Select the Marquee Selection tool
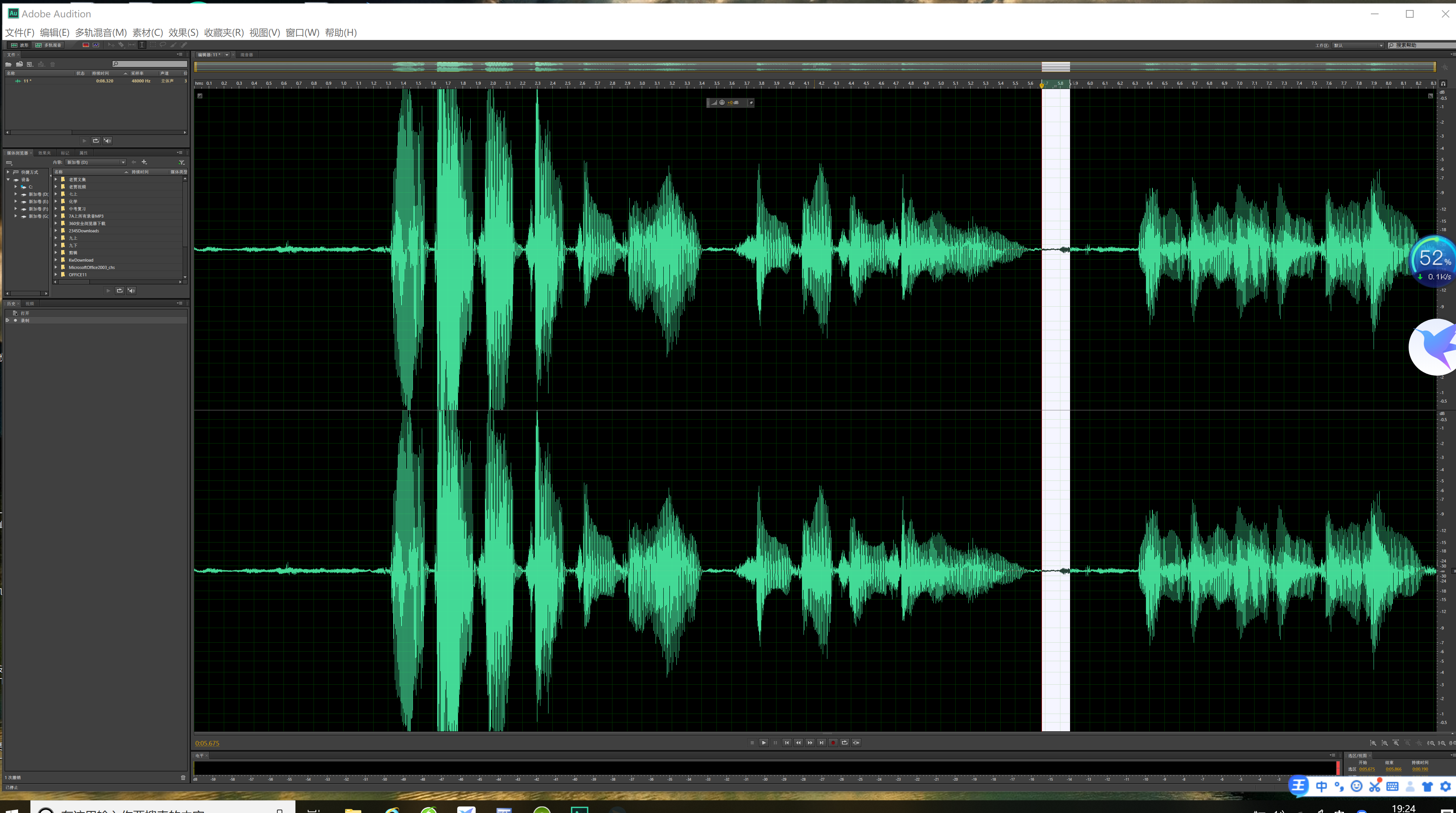 click(x=153, y=45)
